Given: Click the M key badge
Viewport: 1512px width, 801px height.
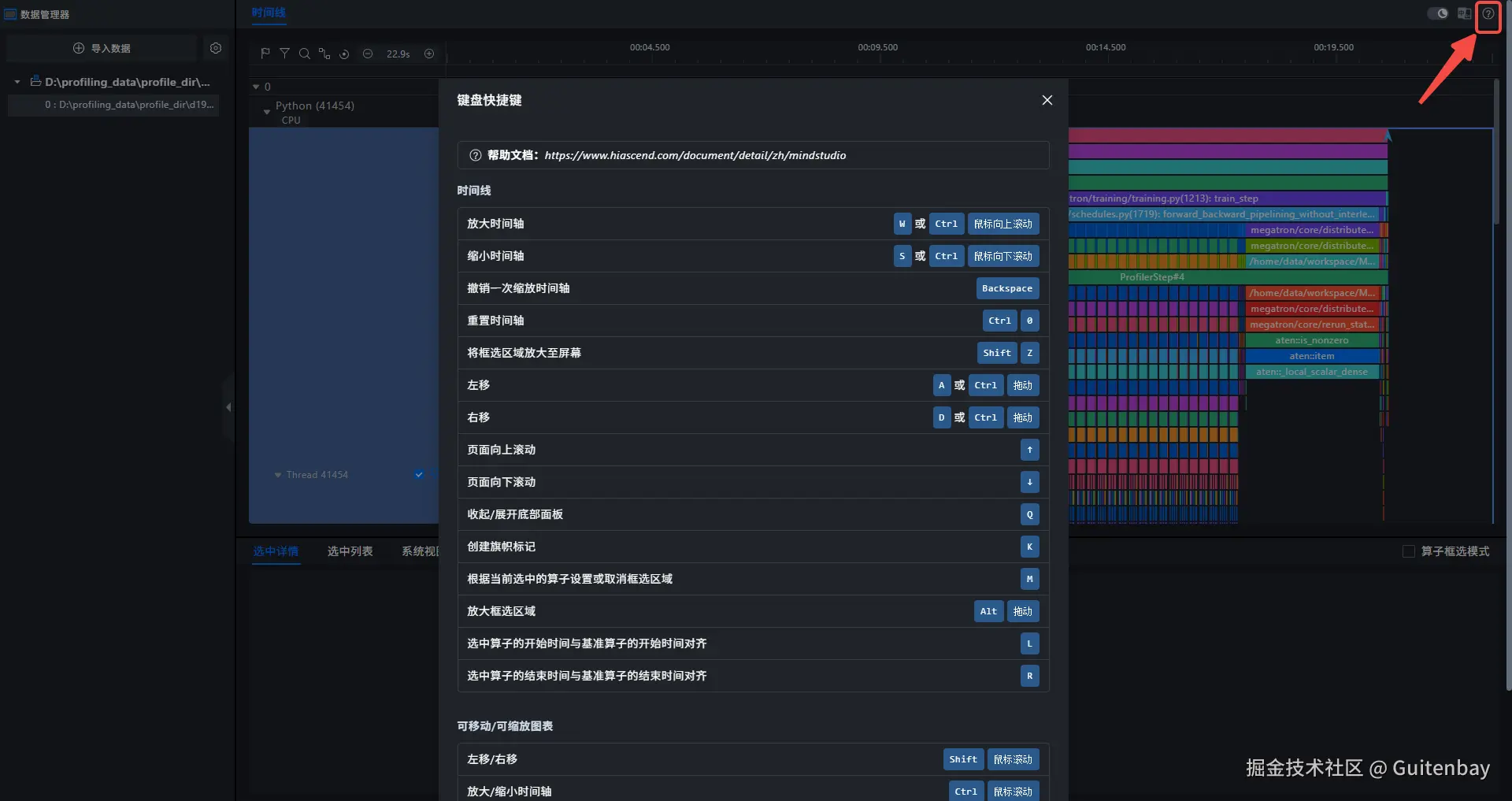Looking at the screenshot, I should [x=1030, y=579].
